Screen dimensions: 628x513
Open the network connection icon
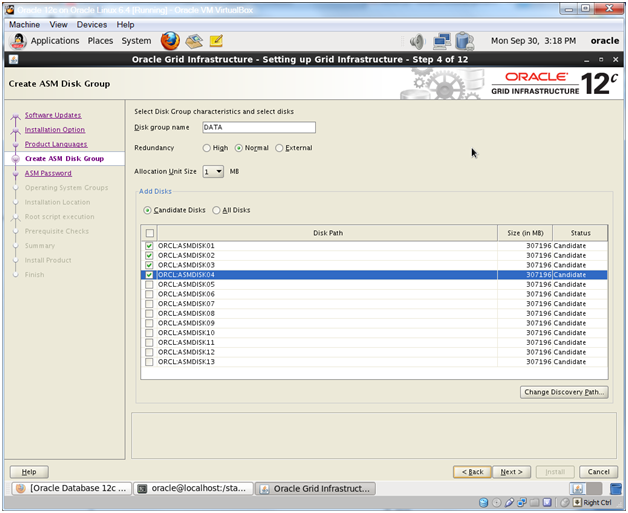click(x=441, y=41)
